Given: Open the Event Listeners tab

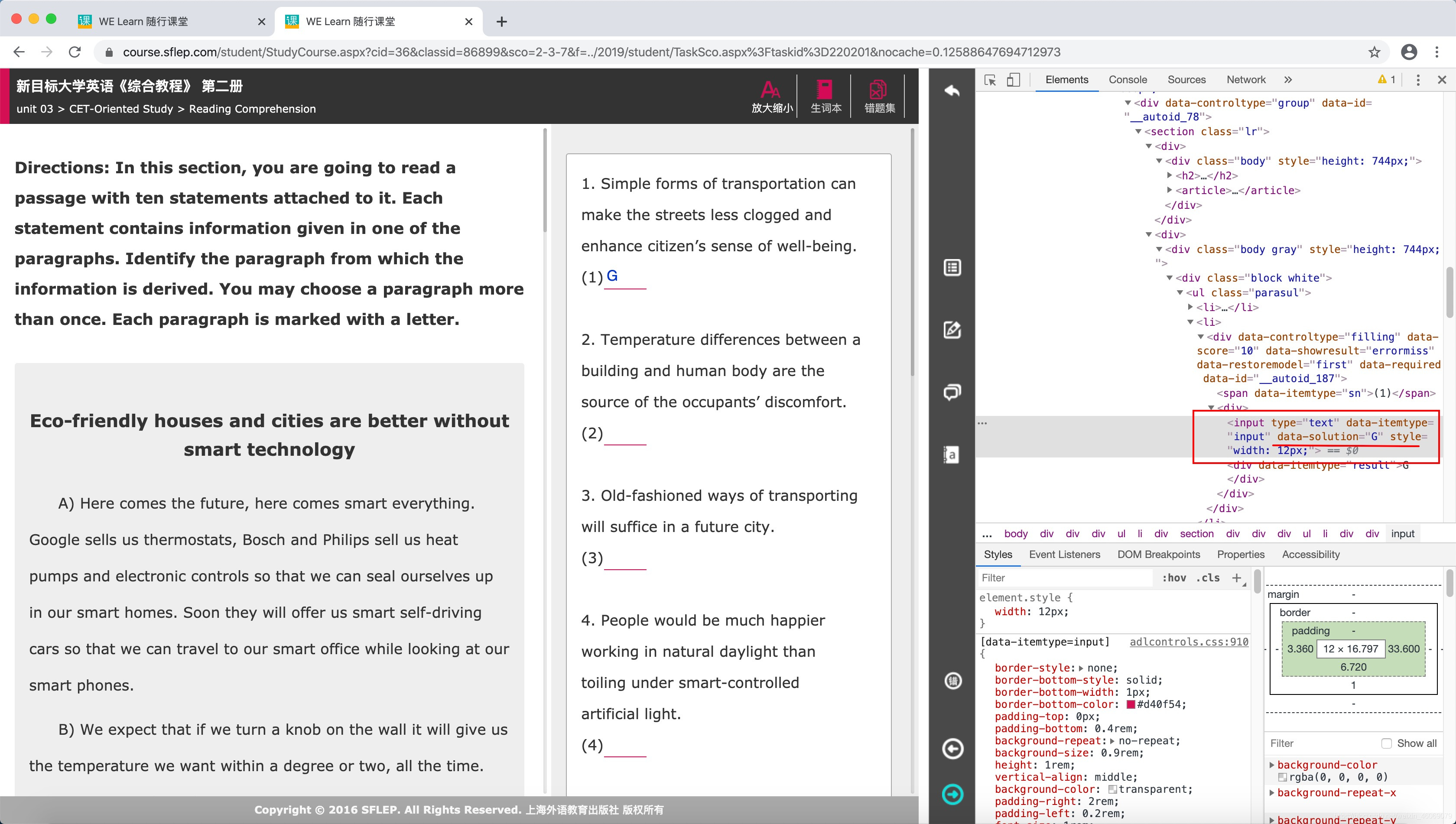Looking at the screenshot, I should point(1064,555).
